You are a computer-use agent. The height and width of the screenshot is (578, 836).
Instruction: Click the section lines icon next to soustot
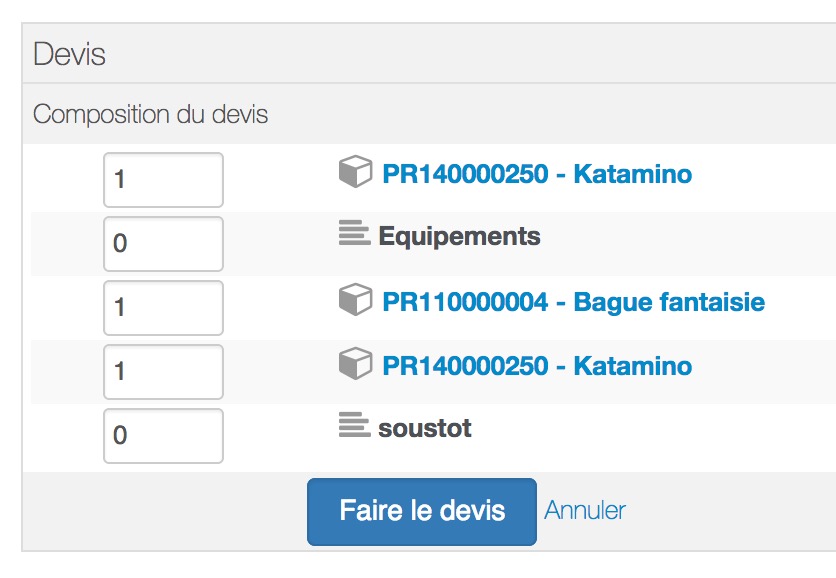[x=355, y=425]
